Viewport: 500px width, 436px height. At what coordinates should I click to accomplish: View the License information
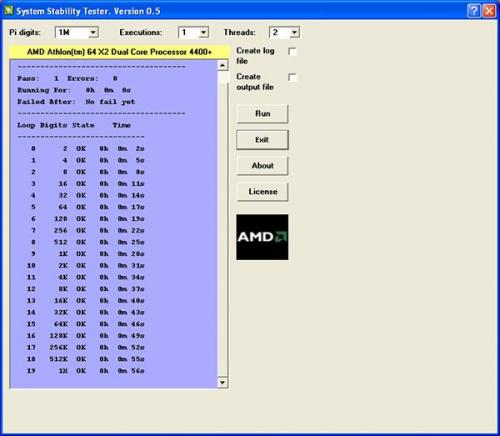(x=262, y=192)
